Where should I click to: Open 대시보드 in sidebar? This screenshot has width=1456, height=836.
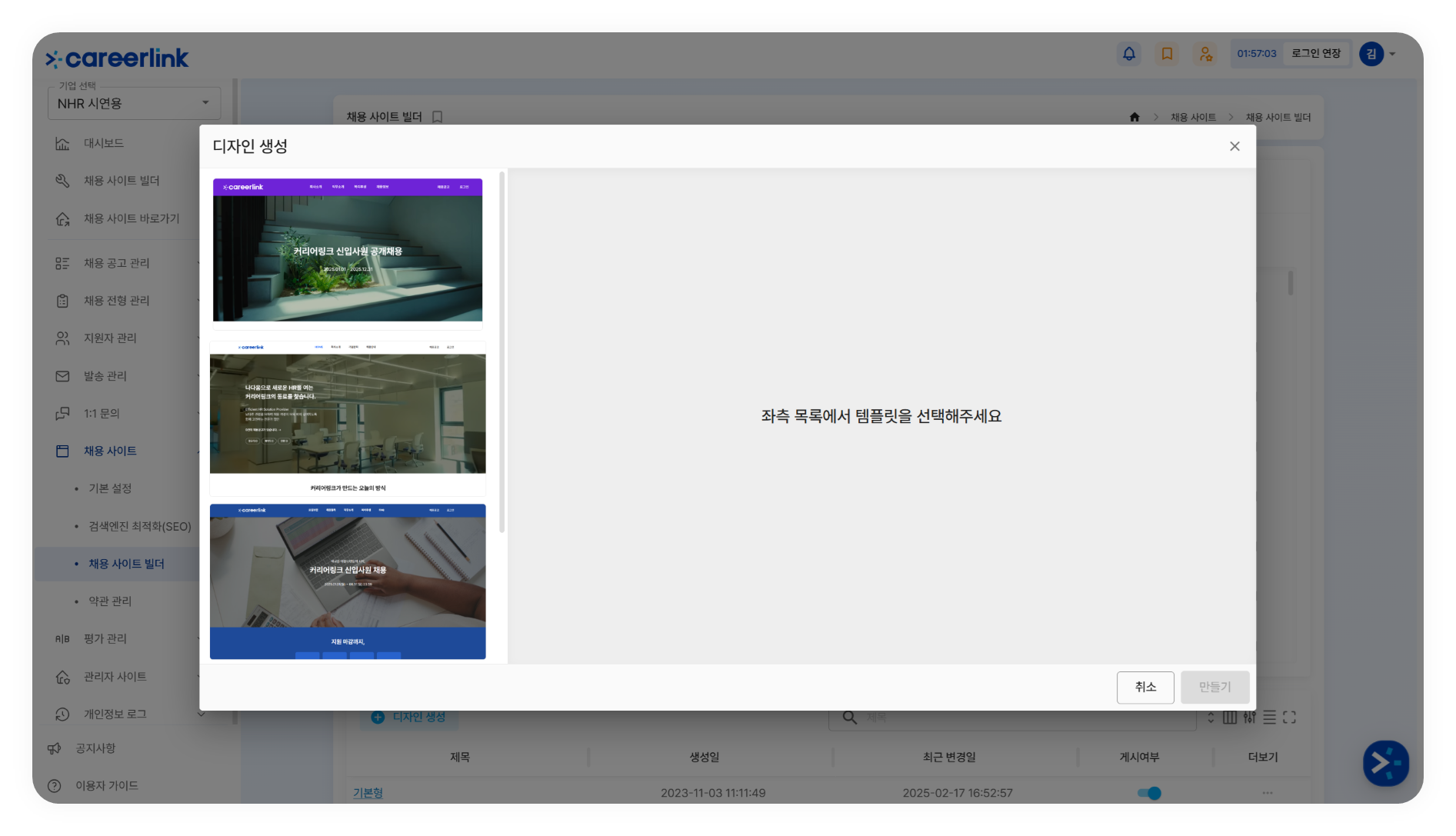coord(103,143)
